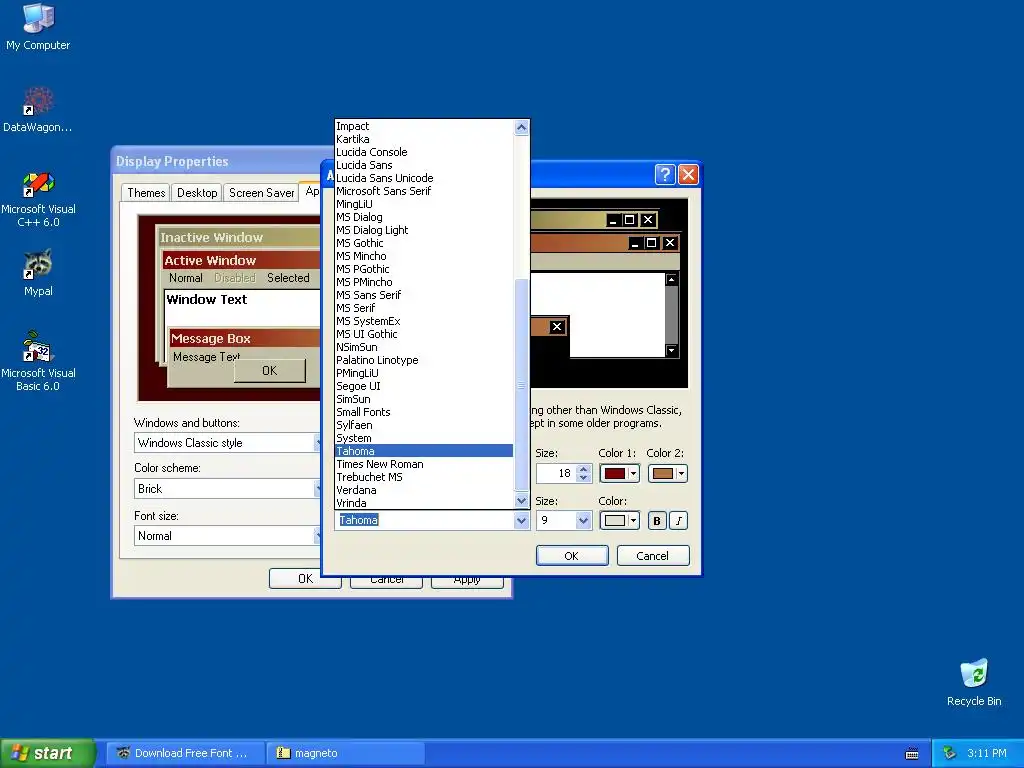Select Segoe UI font
Image resolution: width=1024 pixels, height=768 pixels.
click(424, 386)
